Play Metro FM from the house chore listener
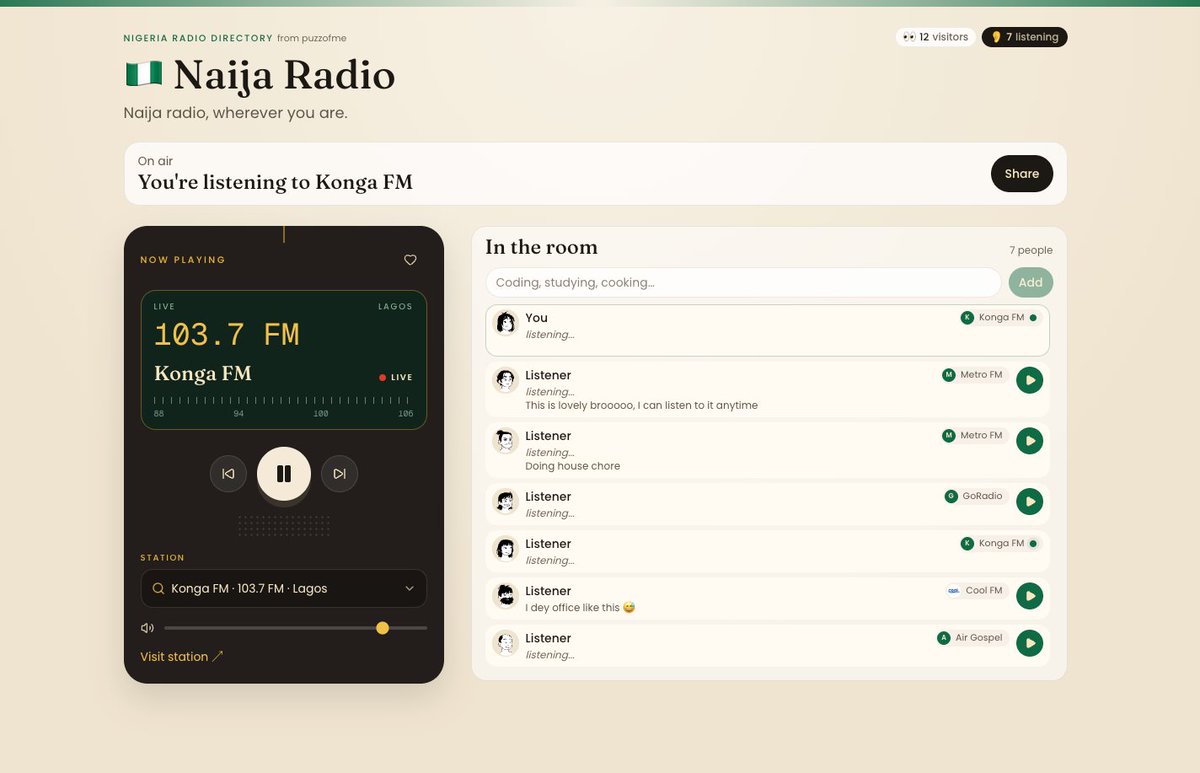1200x773 pixels. [1030, 441]
